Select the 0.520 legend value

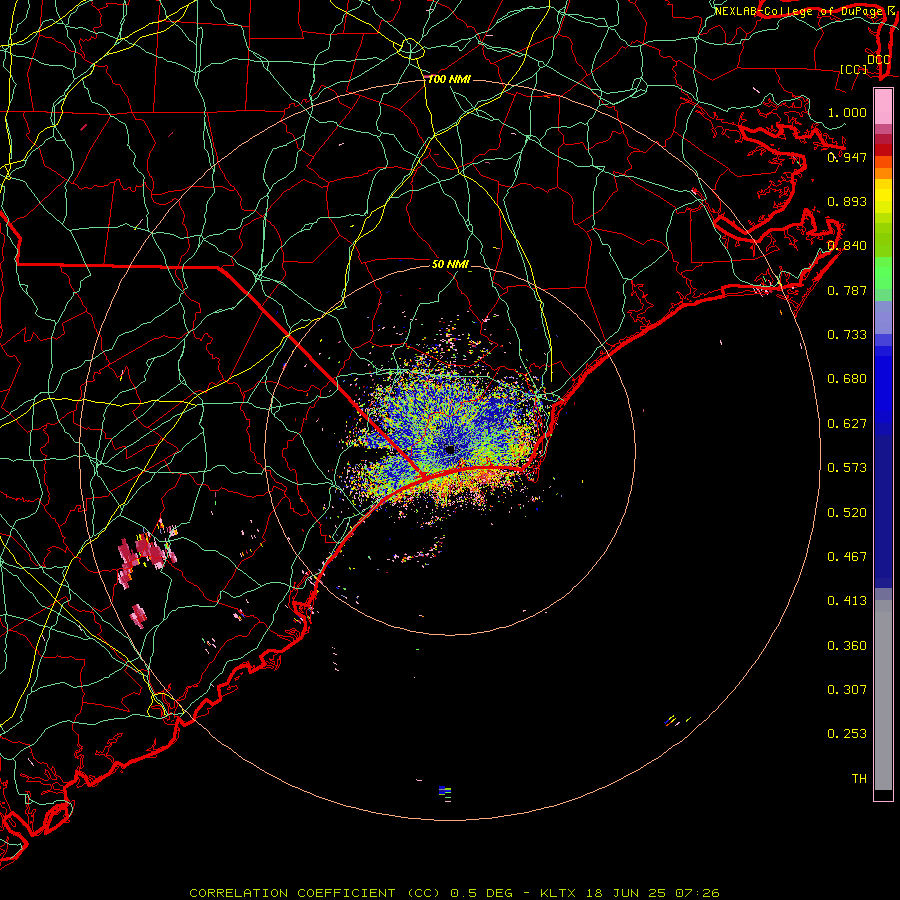pyautogui.click(x=847, y=513)
